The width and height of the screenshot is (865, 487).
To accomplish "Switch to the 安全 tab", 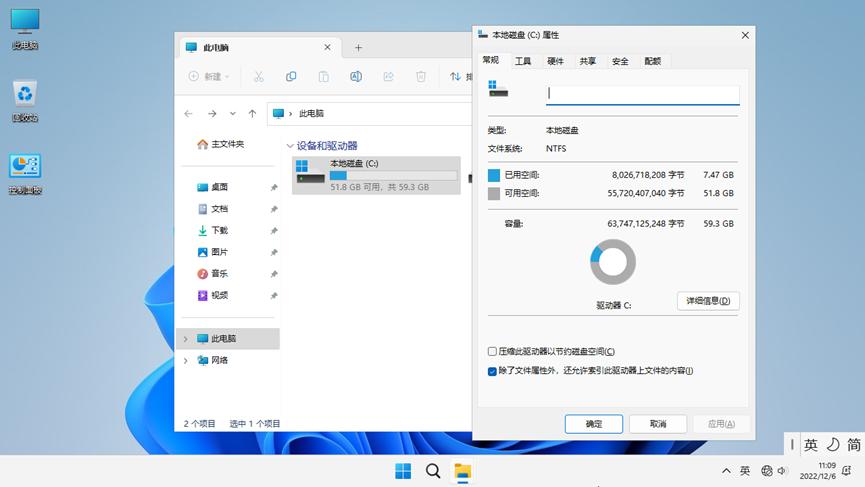I will (620, 61).
